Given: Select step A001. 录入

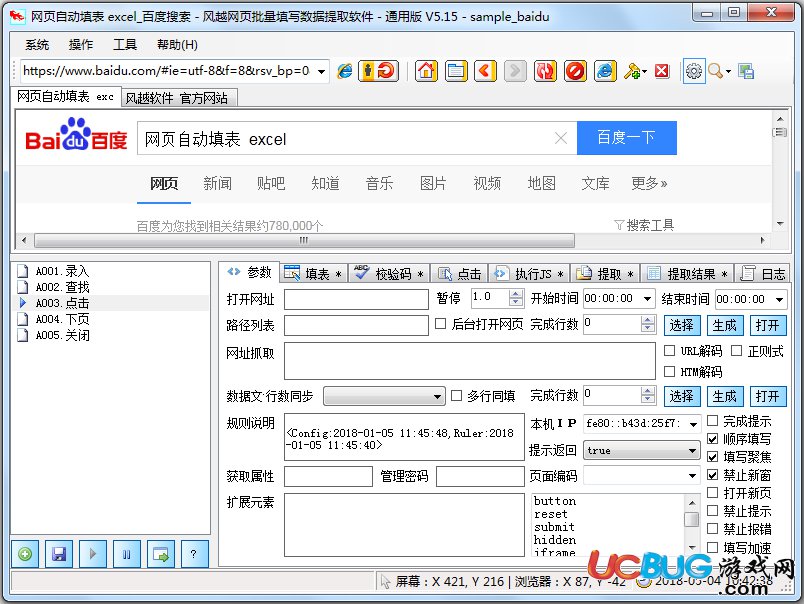Looking at the screenshot, I should 62,271.
